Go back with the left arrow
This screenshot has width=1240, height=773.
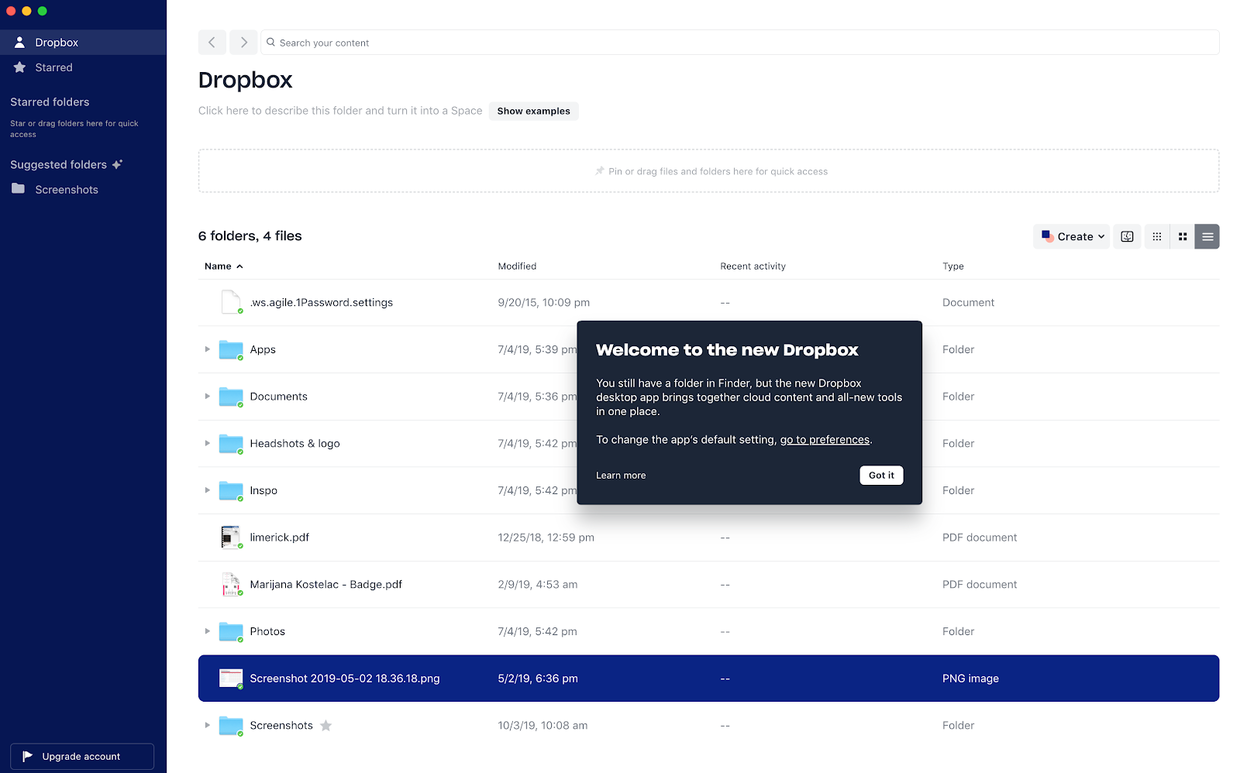[212, 43]
